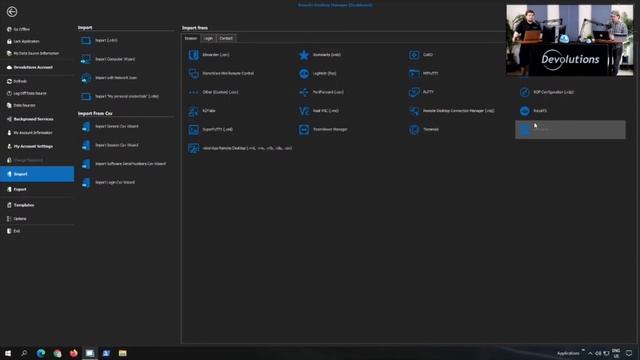Open Windows taskbar search
This screenshot has width=640, height=360.
(x=24, y=353)
